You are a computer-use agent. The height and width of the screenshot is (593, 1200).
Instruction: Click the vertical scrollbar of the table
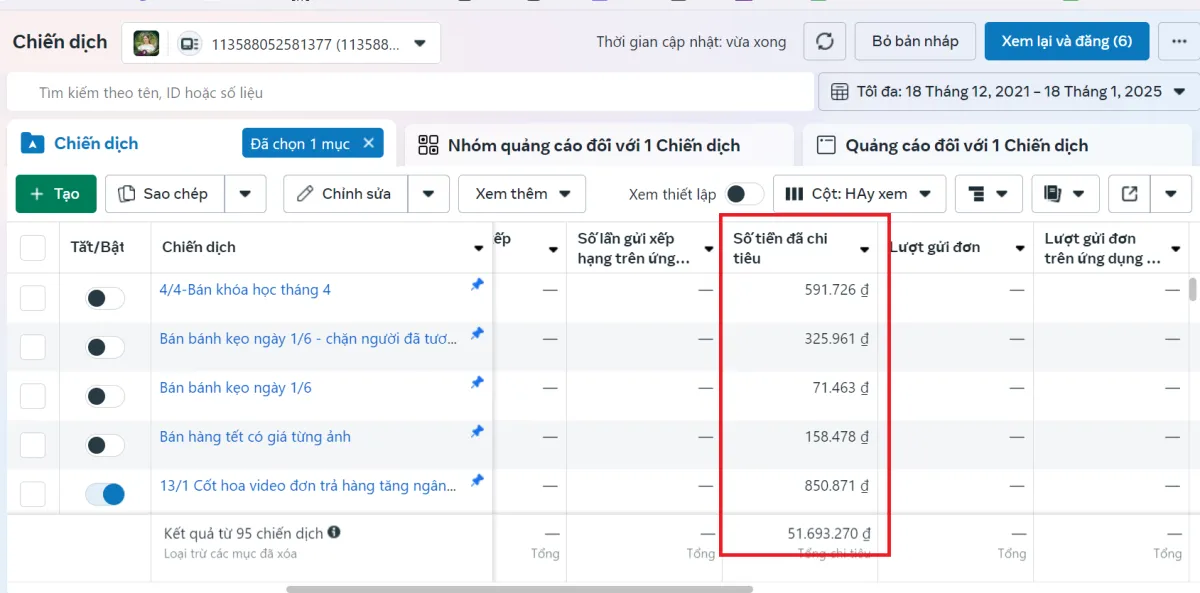point(1192,291)
